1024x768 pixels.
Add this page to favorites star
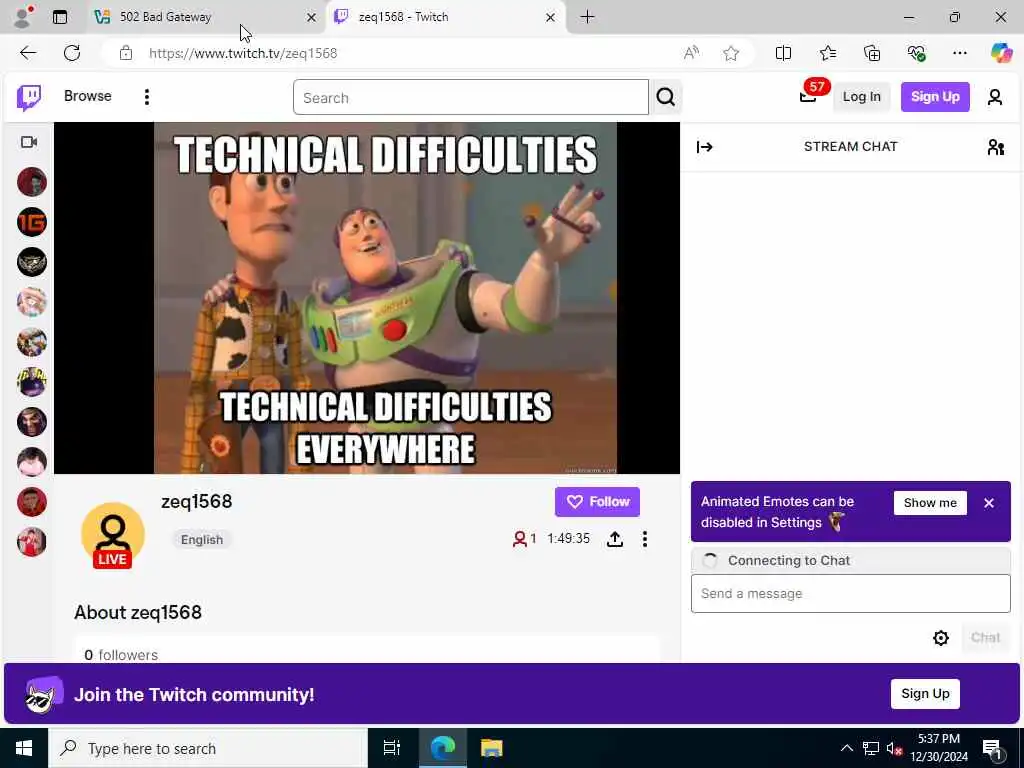[x=731, y=53]
